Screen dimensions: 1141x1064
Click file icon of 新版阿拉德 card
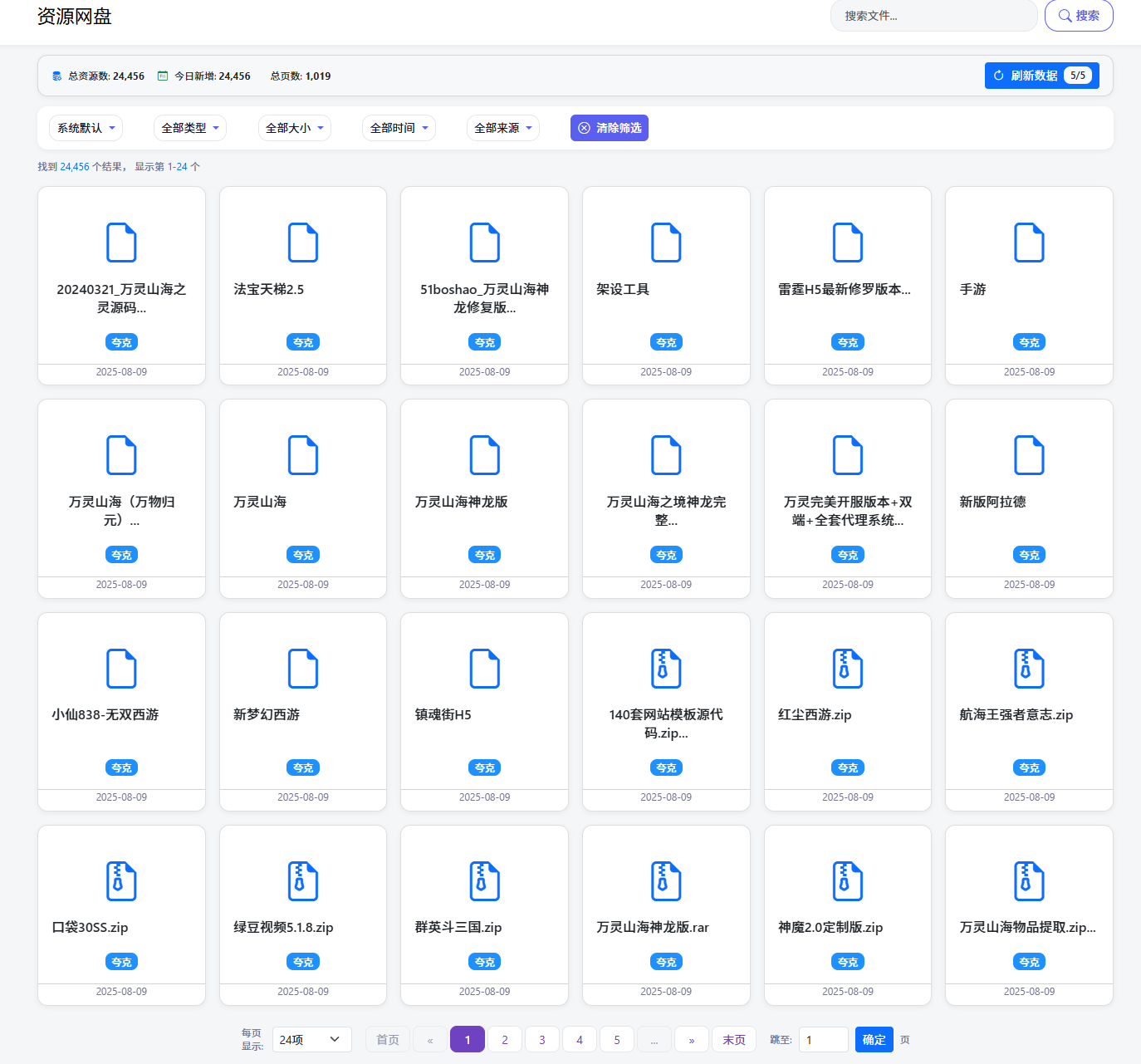[1029, 455]
